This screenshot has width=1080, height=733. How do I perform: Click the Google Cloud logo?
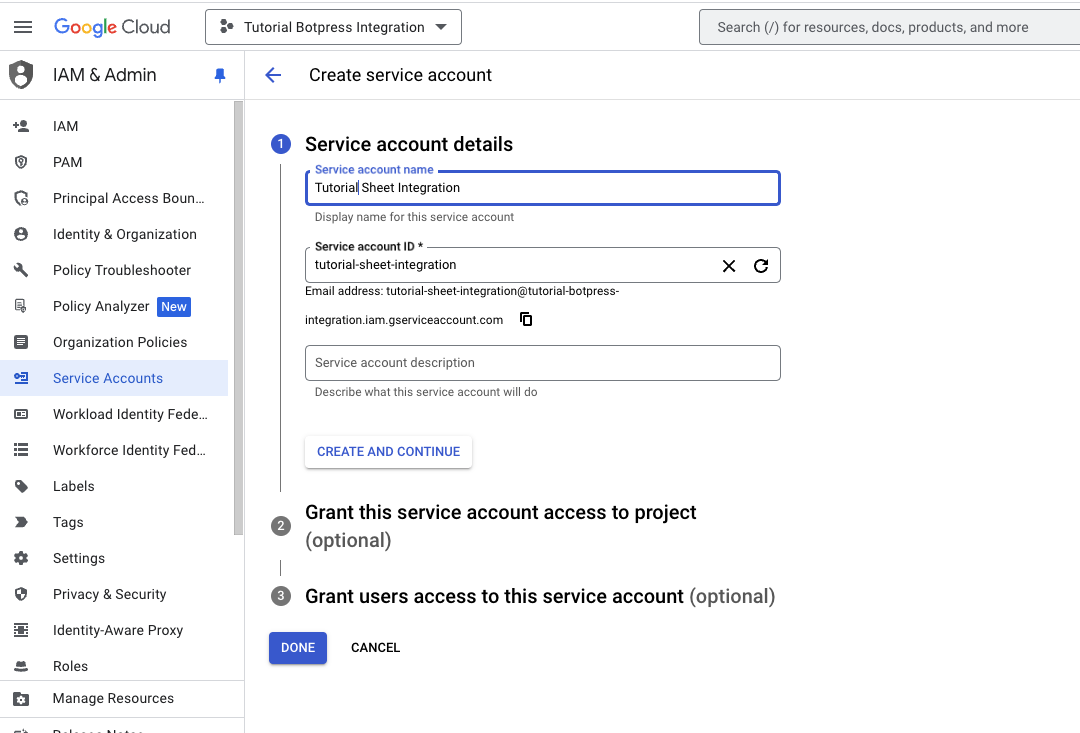(x=112, y=27)
